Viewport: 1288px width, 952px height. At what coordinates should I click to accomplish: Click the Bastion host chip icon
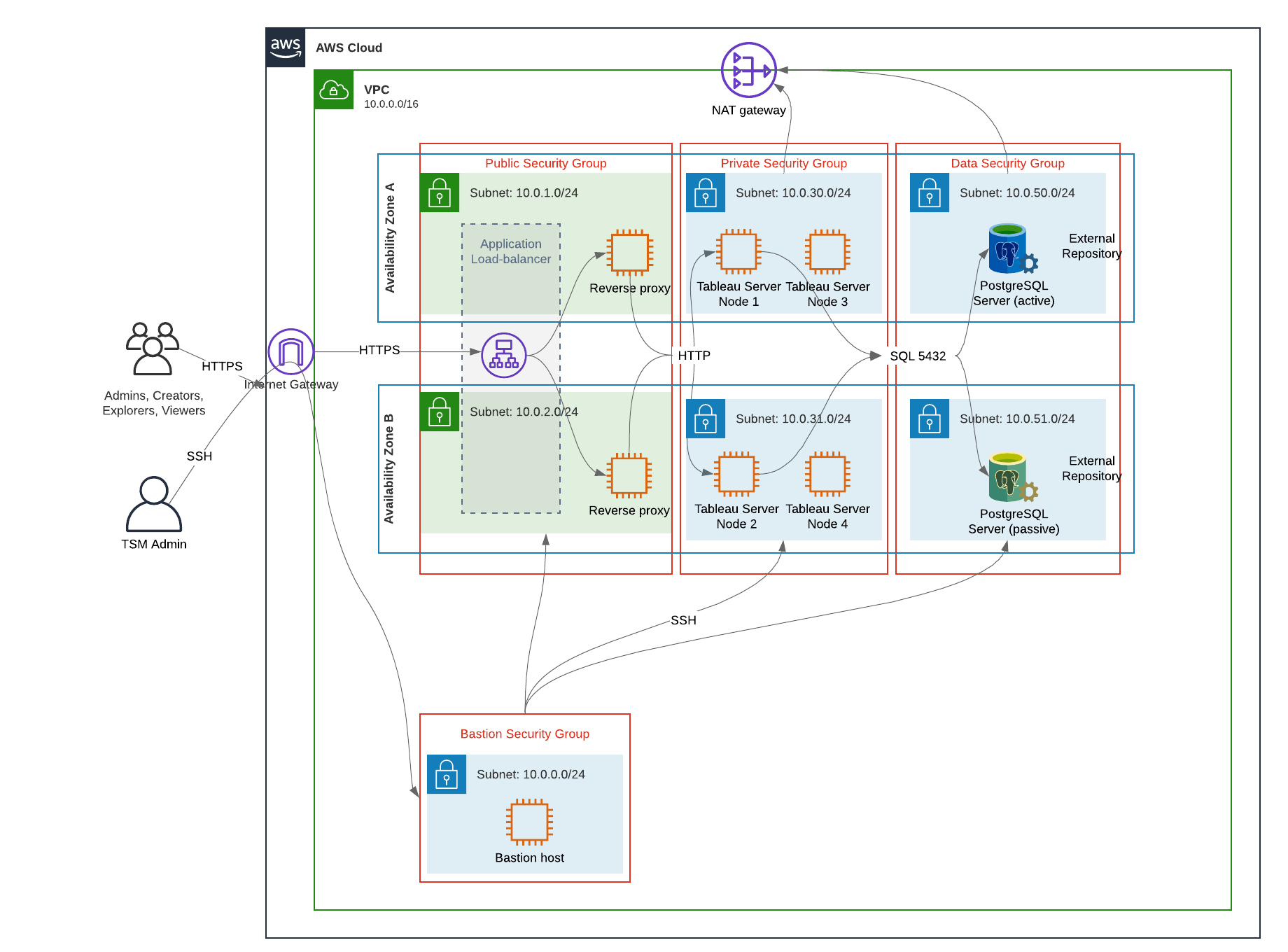(x=529, y=822)
